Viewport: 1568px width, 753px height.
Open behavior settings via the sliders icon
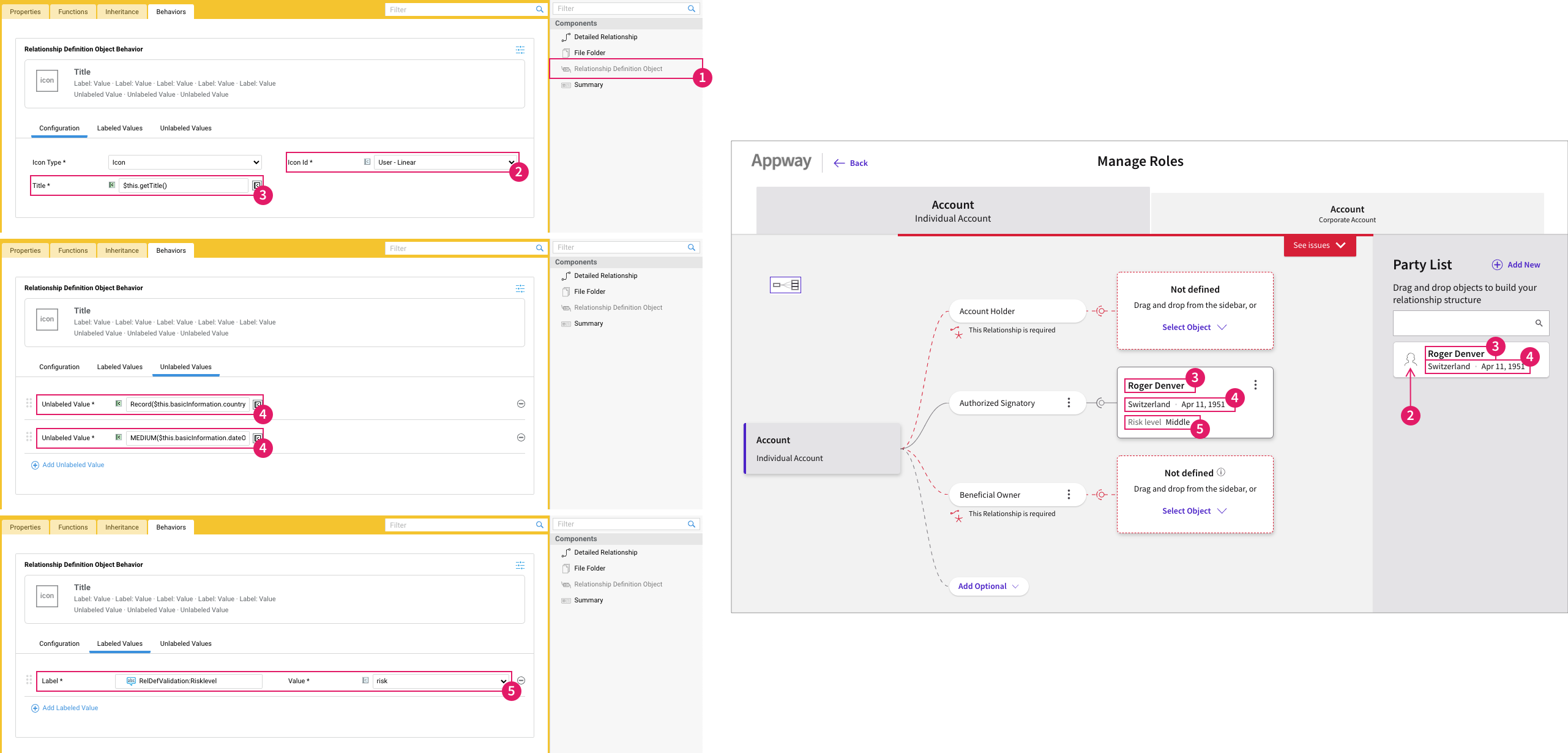point(520,50)
